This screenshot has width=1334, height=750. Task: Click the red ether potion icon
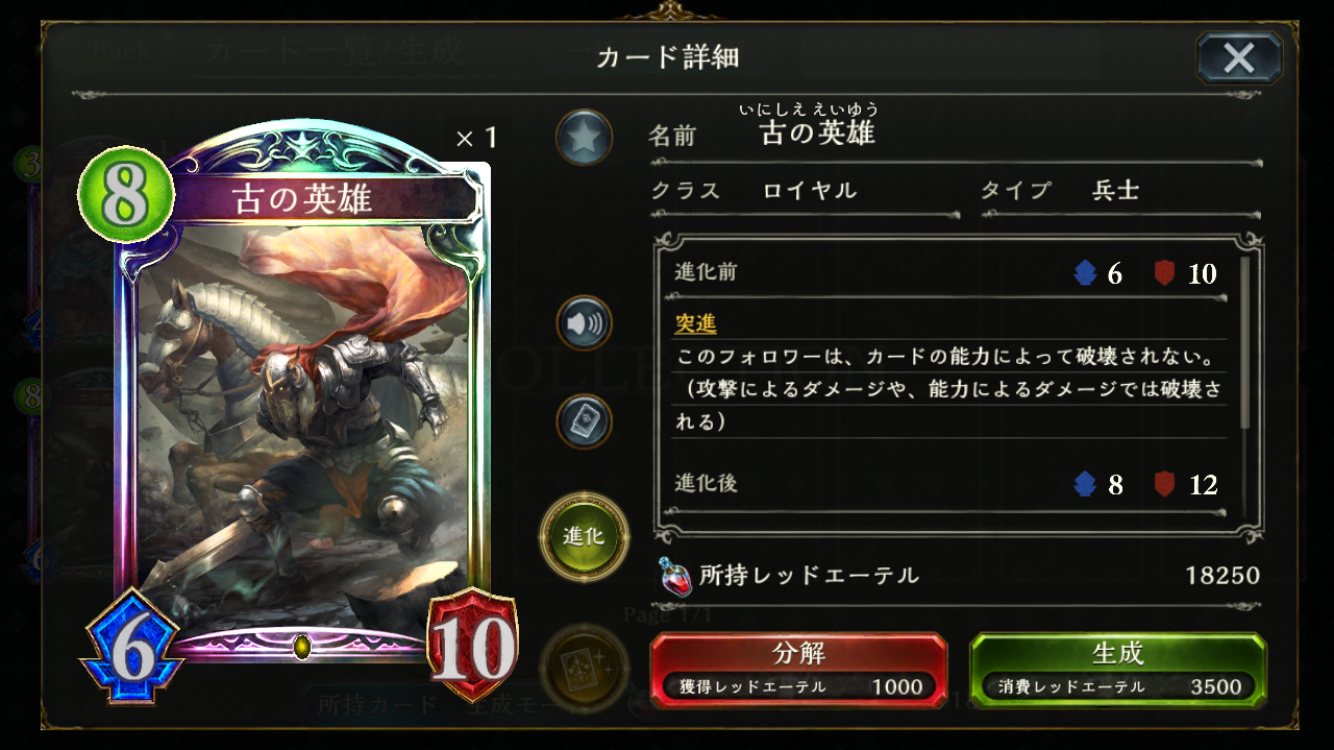[675, 576]
